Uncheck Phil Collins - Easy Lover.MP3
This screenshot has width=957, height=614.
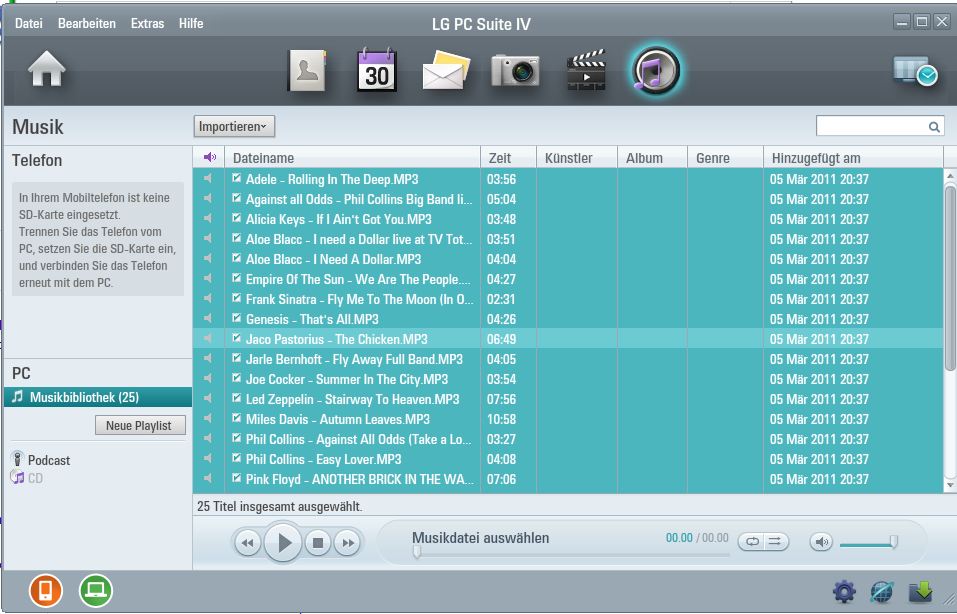coord(237,458)
